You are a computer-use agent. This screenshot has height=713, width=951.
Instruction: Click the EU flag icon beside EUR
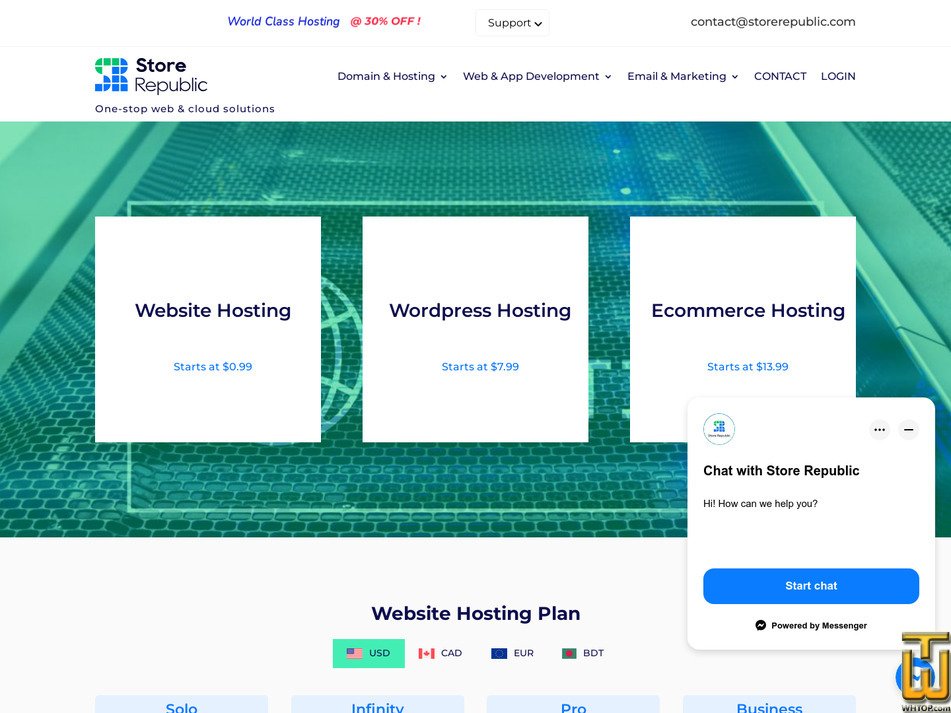(x=498, y=652)
